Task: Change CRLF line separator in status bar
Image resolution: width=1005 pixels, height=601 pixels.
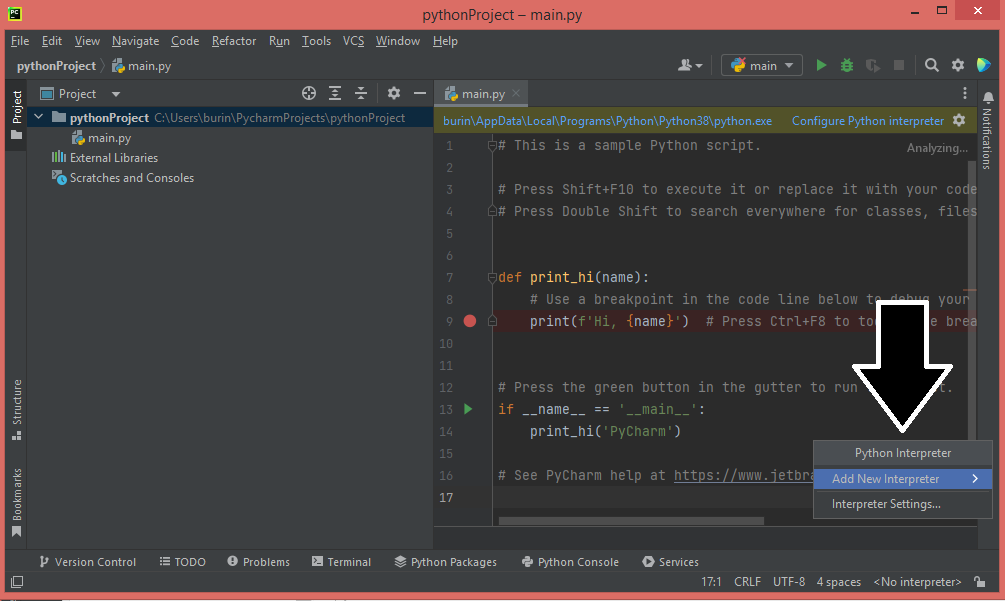Action: (747, 582)
